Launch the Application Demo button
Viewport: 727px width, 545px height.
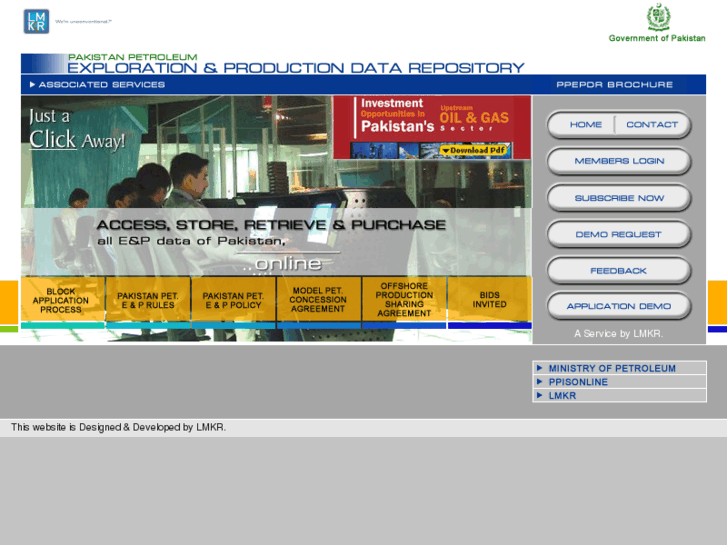619,306
